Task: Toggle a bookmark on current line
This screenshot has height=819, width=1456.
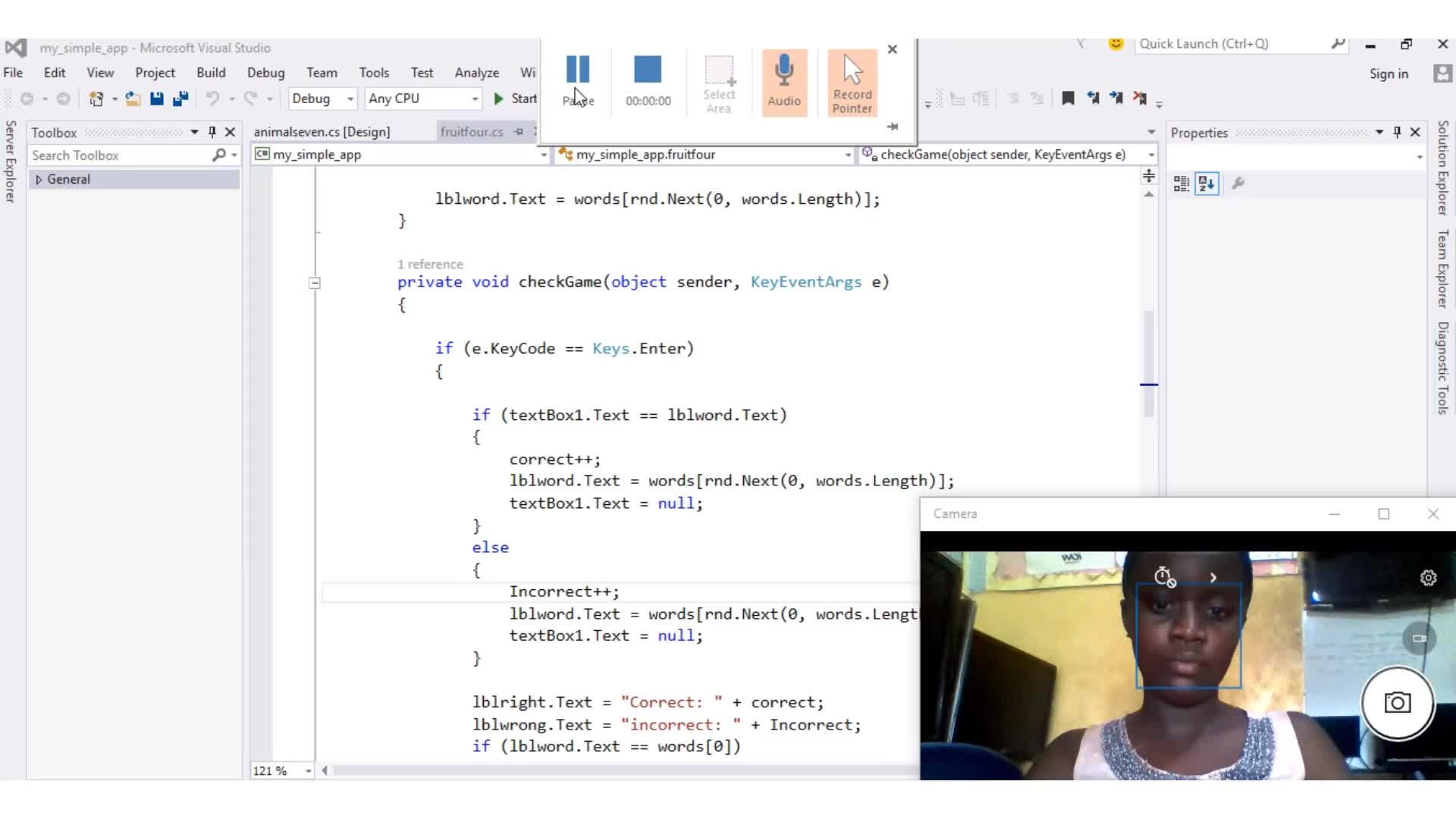Action: click(x=1068, y=98)
